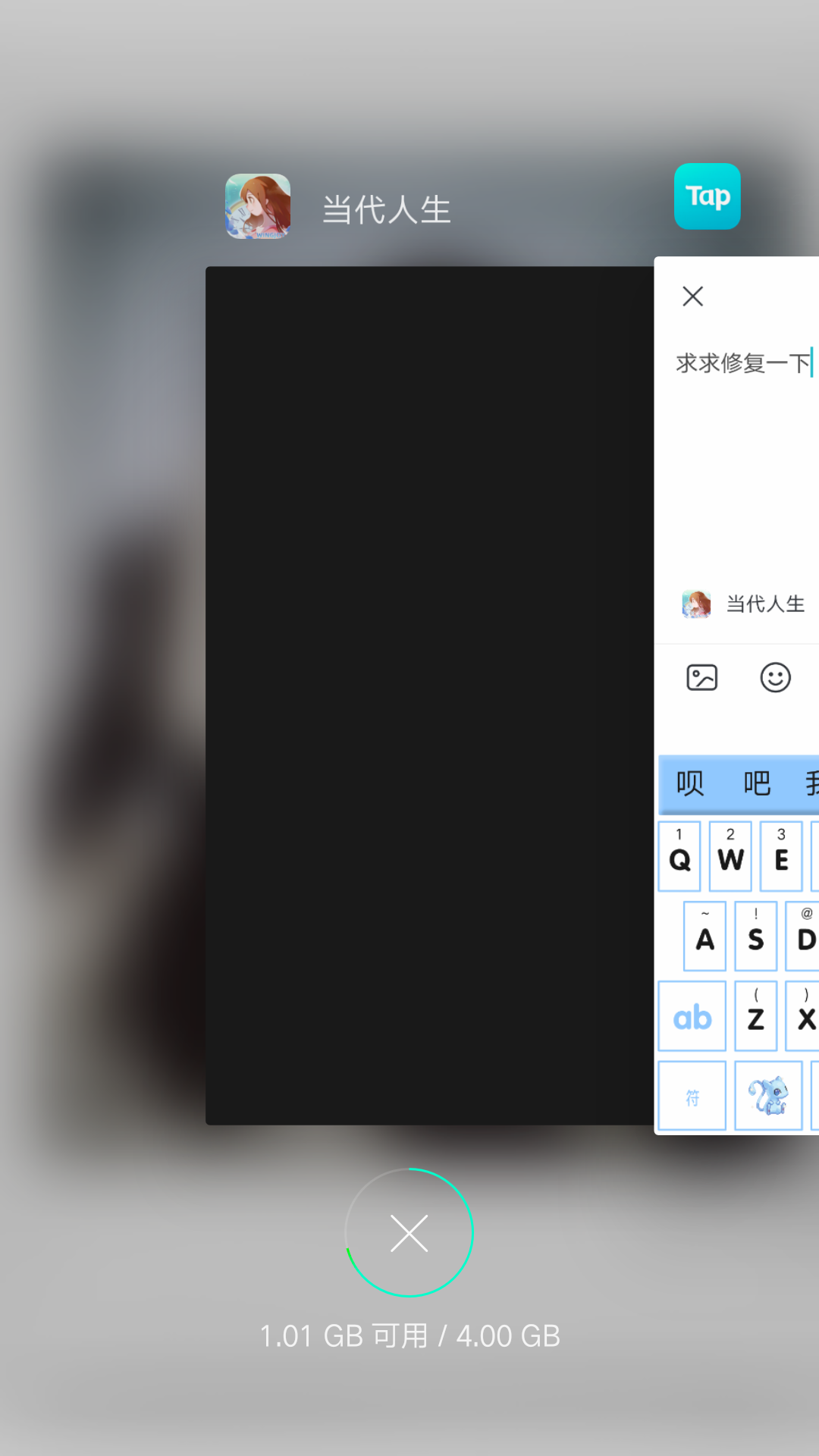Tap the W key on the keyboard

(x=730, y=856)
